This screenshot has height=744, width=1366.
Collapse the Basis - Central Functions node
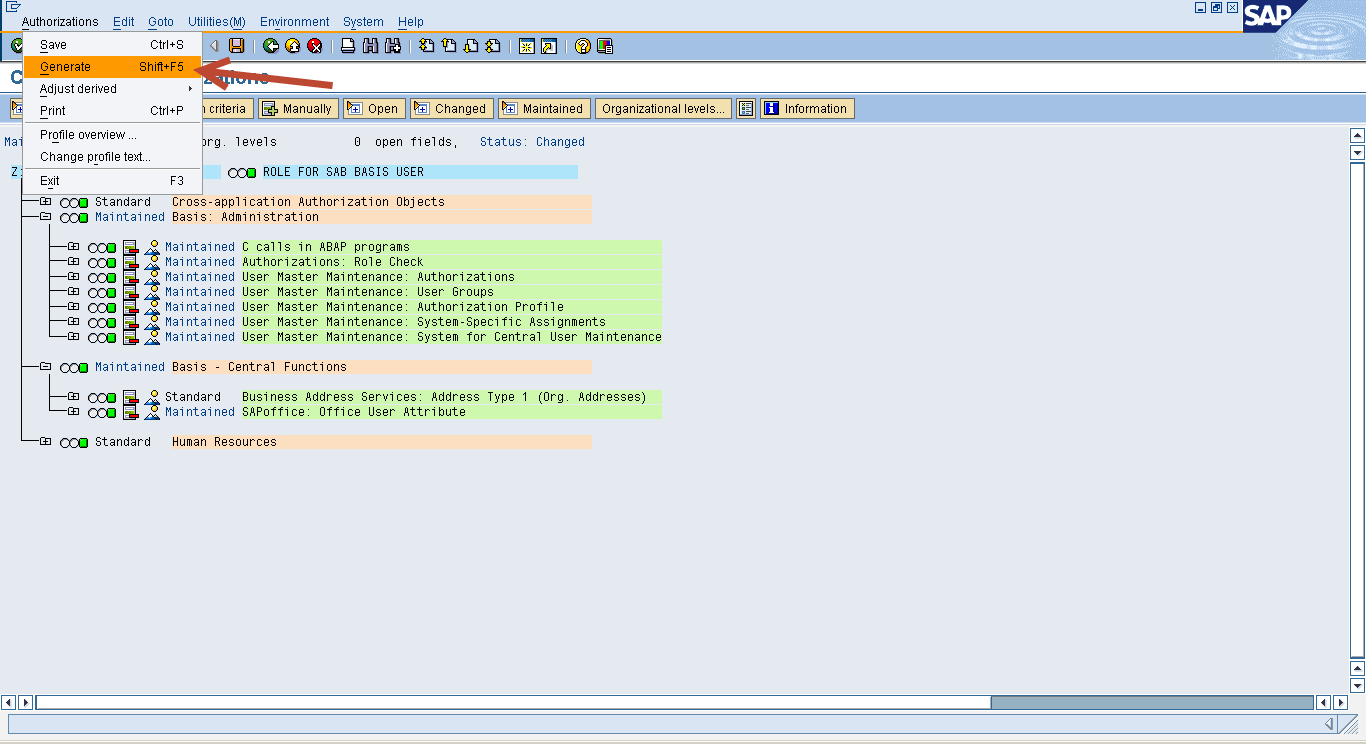45,366
